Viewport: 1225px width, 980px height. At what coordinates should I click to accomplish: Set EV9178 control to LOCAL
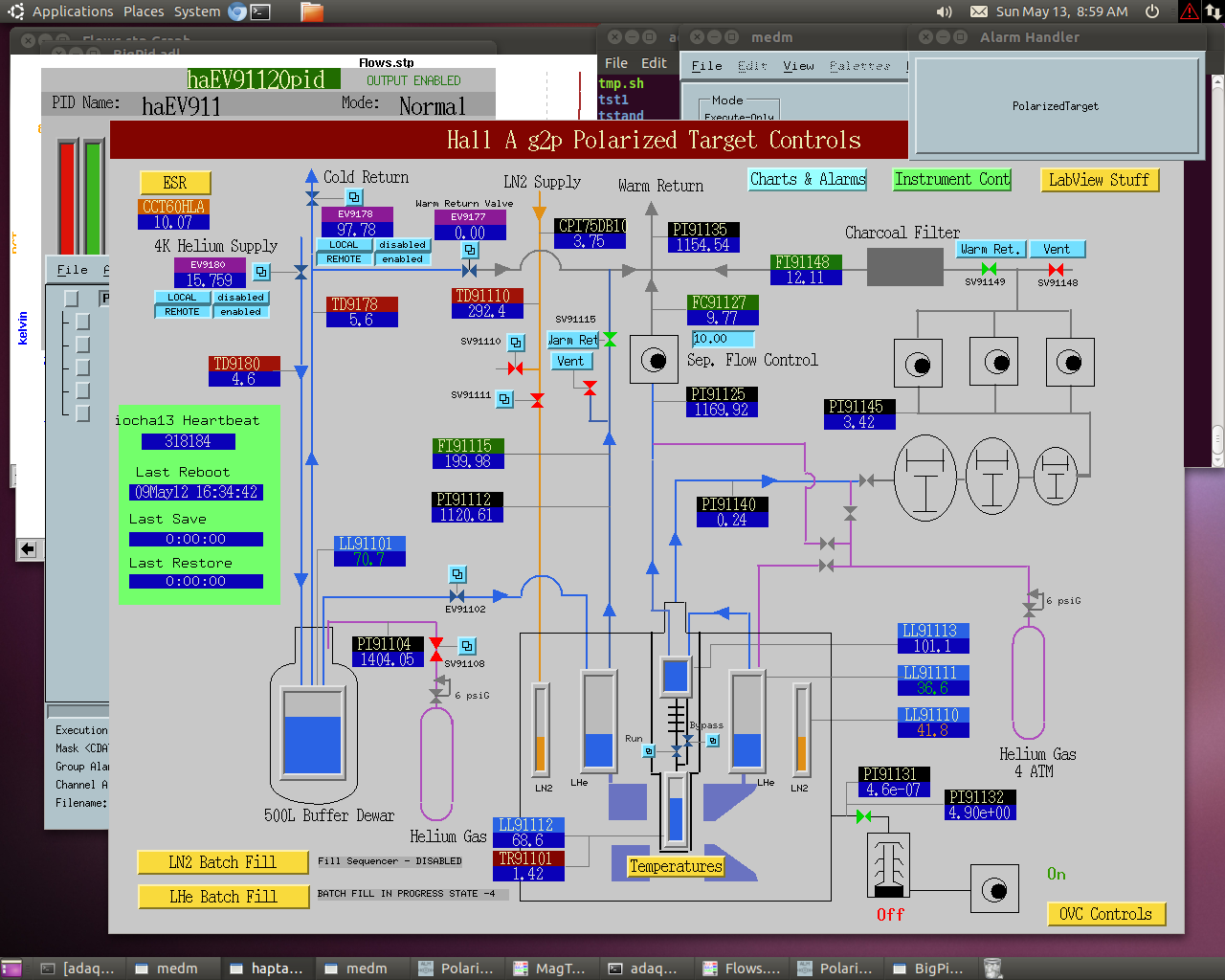tap(344, 245)
